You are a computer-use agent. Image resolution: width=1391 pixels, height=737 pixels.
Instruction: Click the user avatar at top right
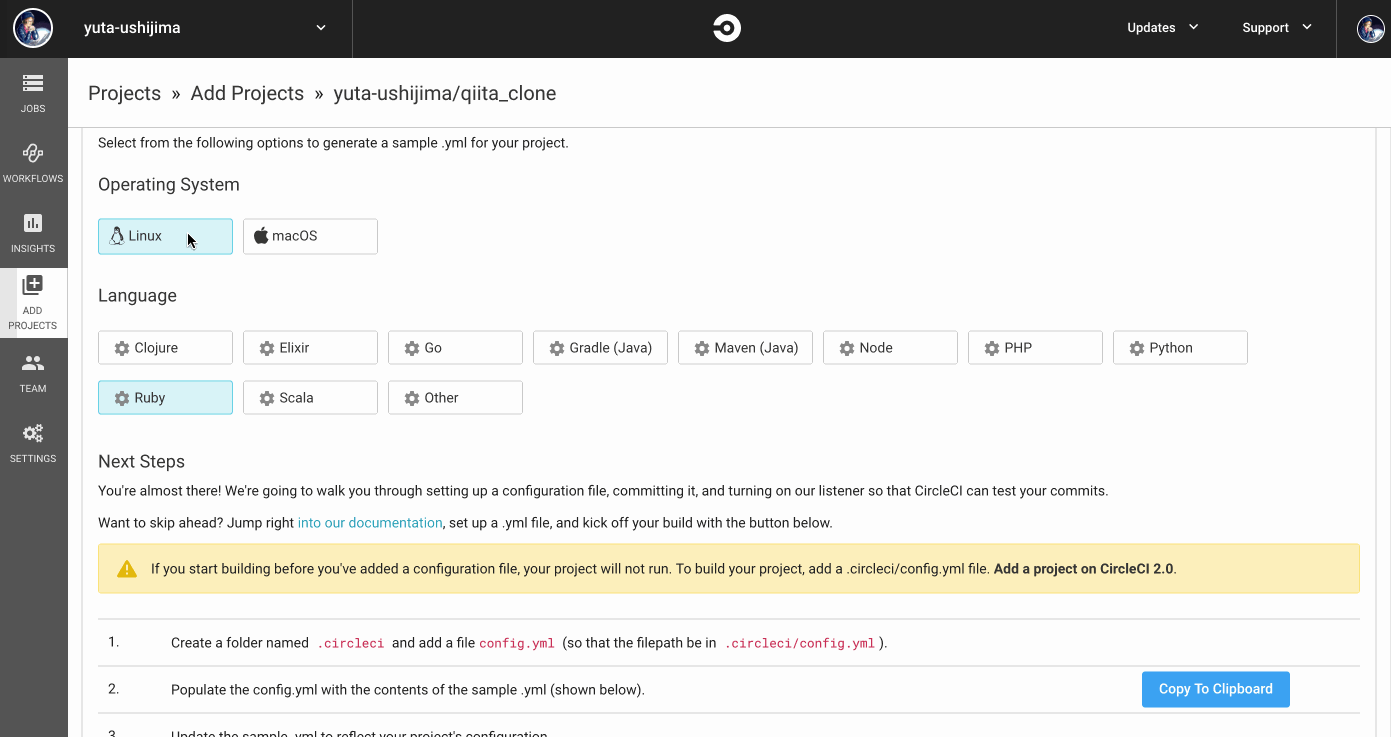click(1370, 28)
